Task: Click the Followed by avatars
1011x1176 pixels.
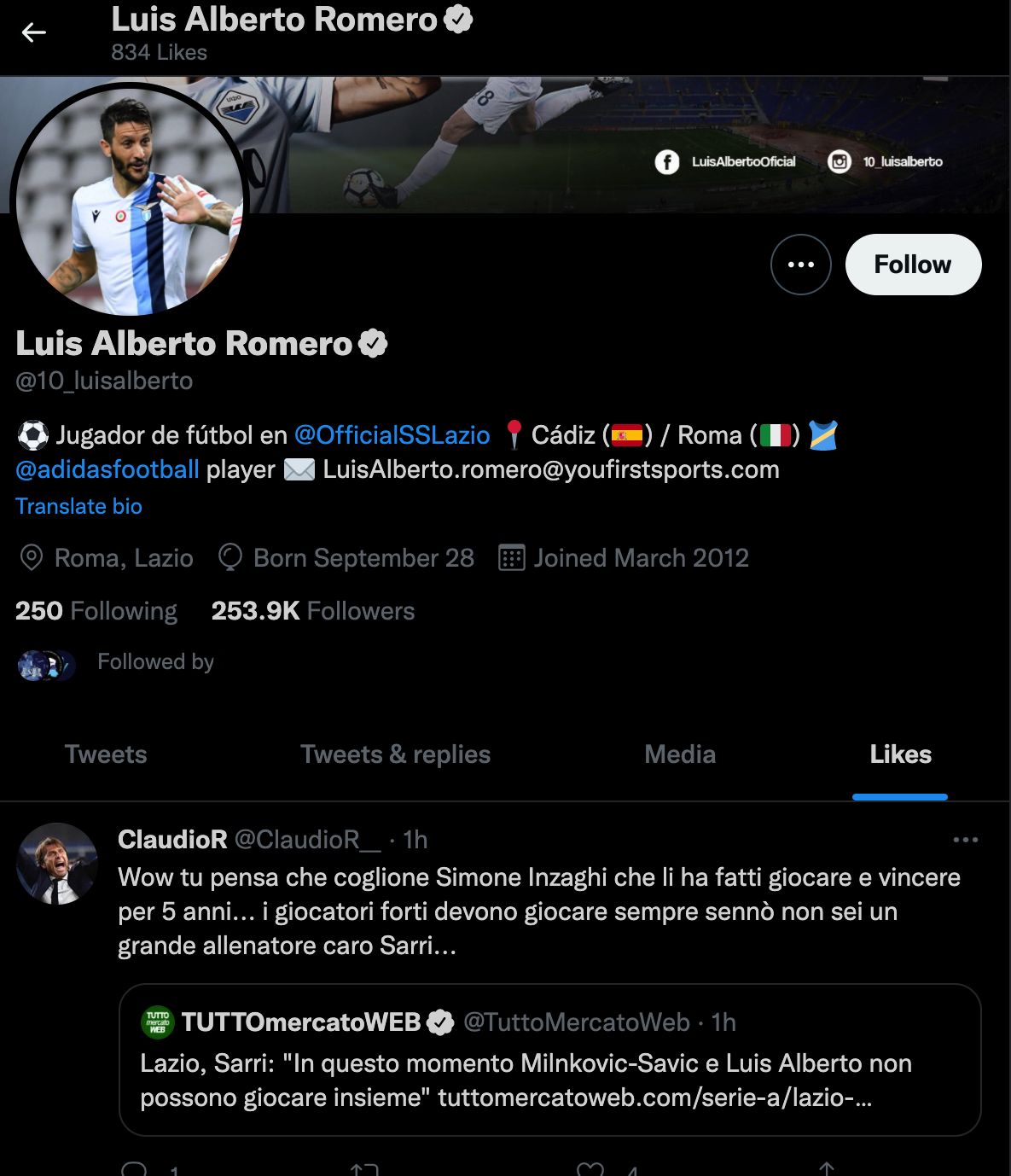Action: (44, 664)
